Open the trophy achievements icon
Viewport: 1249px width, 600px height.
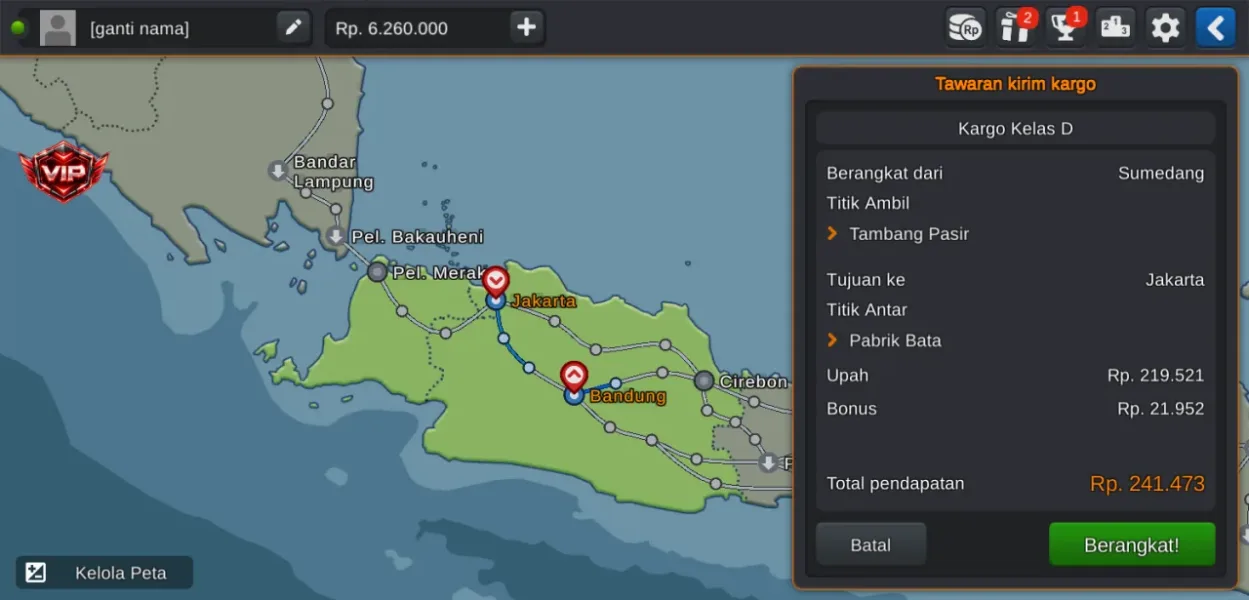tap(1066, 28)
